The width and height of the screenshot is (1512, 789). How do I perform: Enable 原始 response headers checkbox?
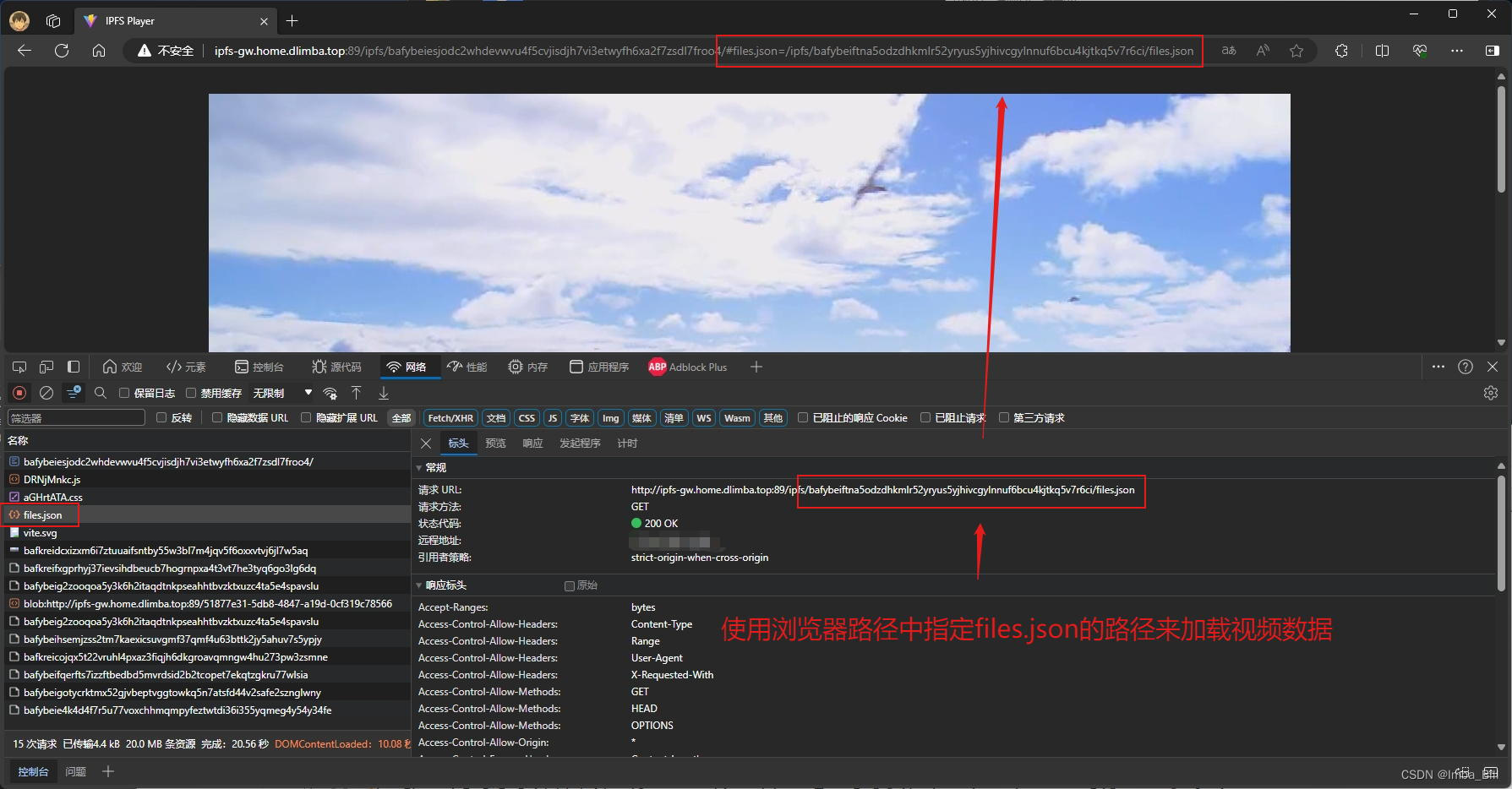[570, 585]
